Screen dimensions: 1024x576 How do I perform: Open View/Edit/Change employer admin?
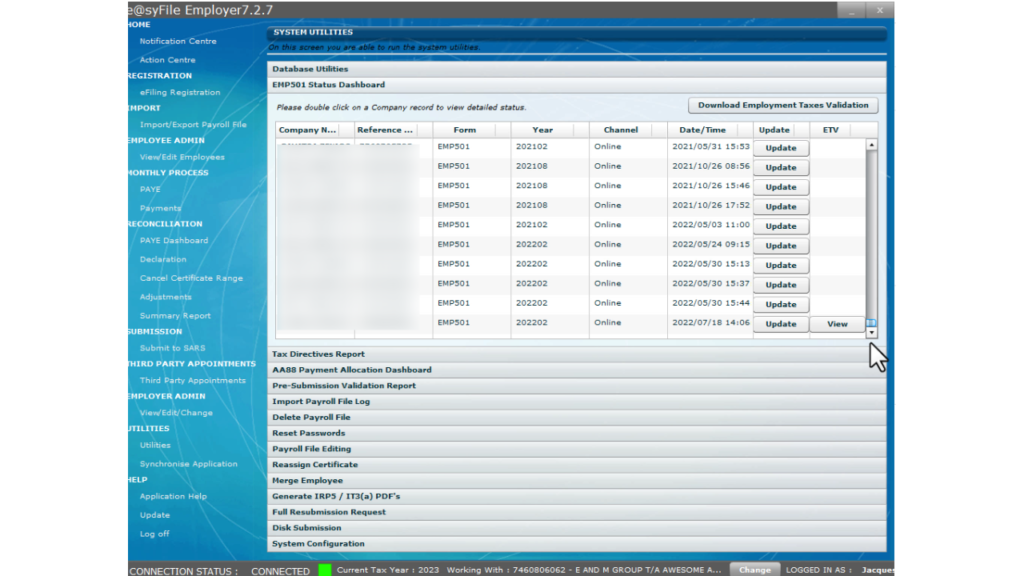[x=176, y=413]
